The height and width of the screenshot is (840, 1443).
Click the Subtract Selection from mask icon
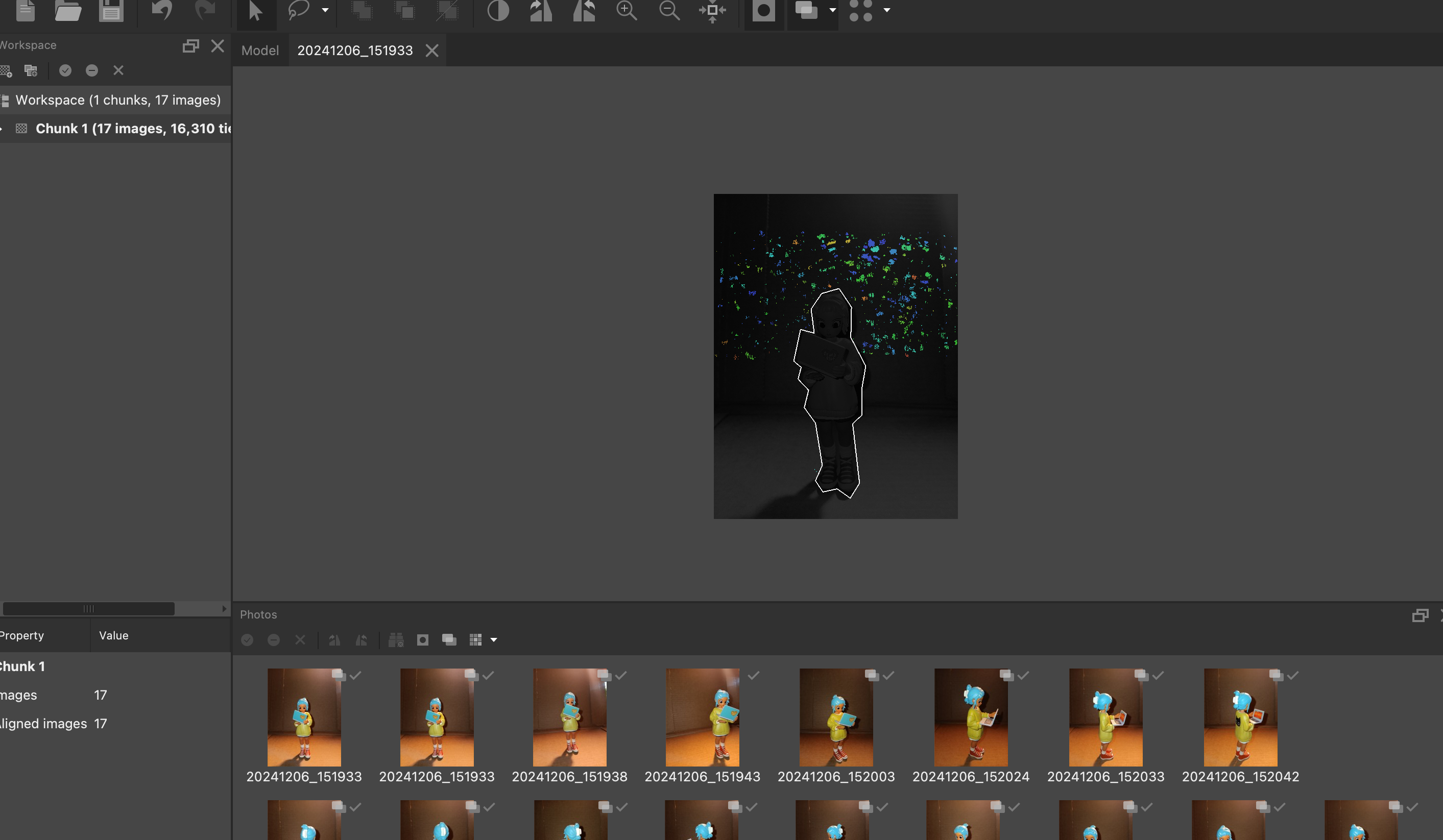[x=405, y=10]
